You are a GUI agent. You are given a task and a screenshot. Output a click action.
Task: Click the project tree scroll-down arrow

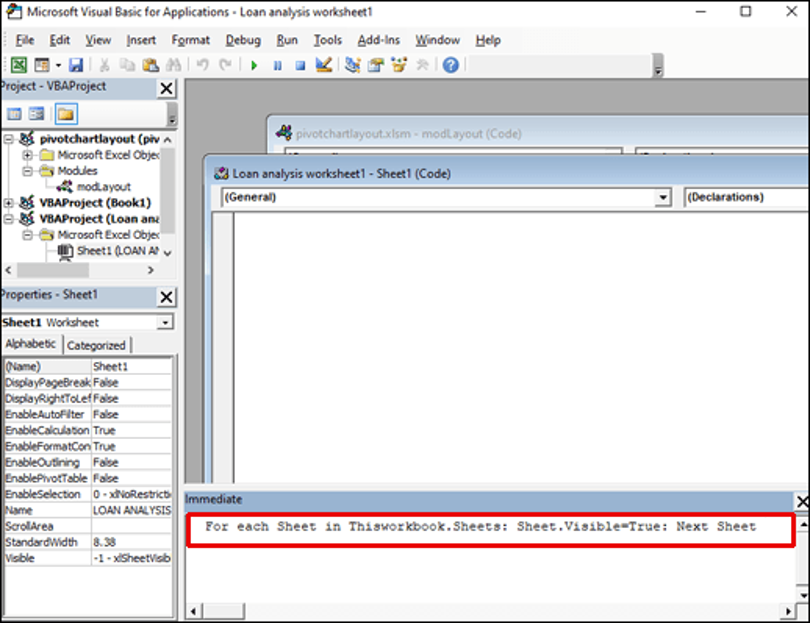tap(167, 253)
